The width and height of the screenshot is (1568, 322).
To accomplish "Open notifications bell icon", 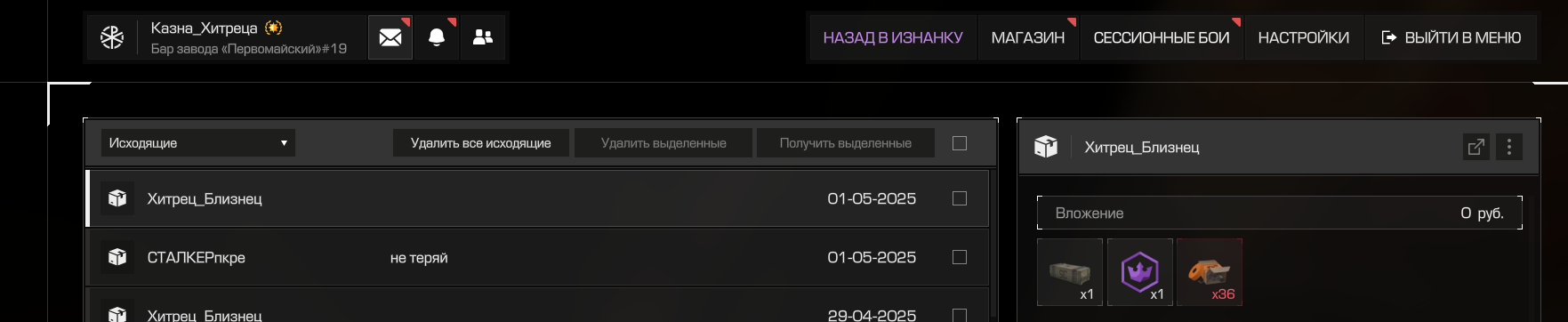I will click(x=437, y=37).
